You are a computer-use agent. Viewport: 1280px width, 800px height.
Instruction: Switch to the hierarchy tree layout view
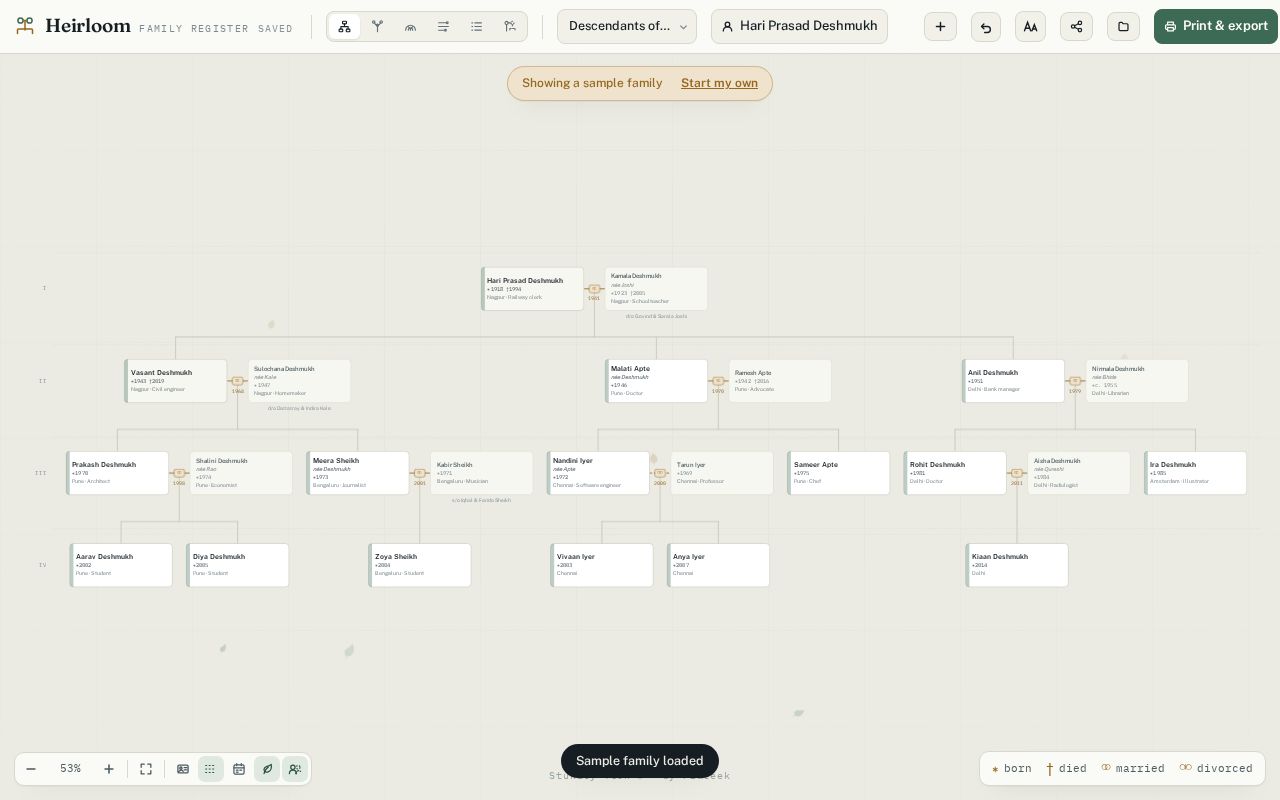tap(344, 27)
